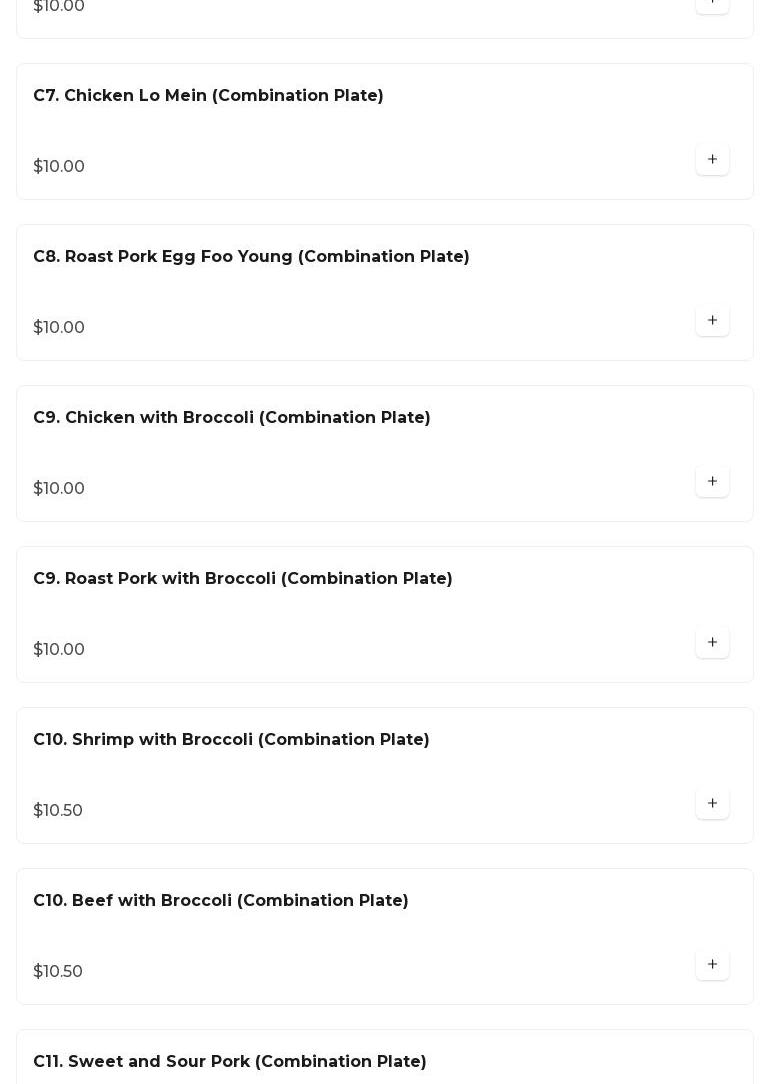Click $10.50 price under Shrimp with Broccoli
Viewport: 770px width, 1084px height.
pyautogui.click(x=58, y=811)
